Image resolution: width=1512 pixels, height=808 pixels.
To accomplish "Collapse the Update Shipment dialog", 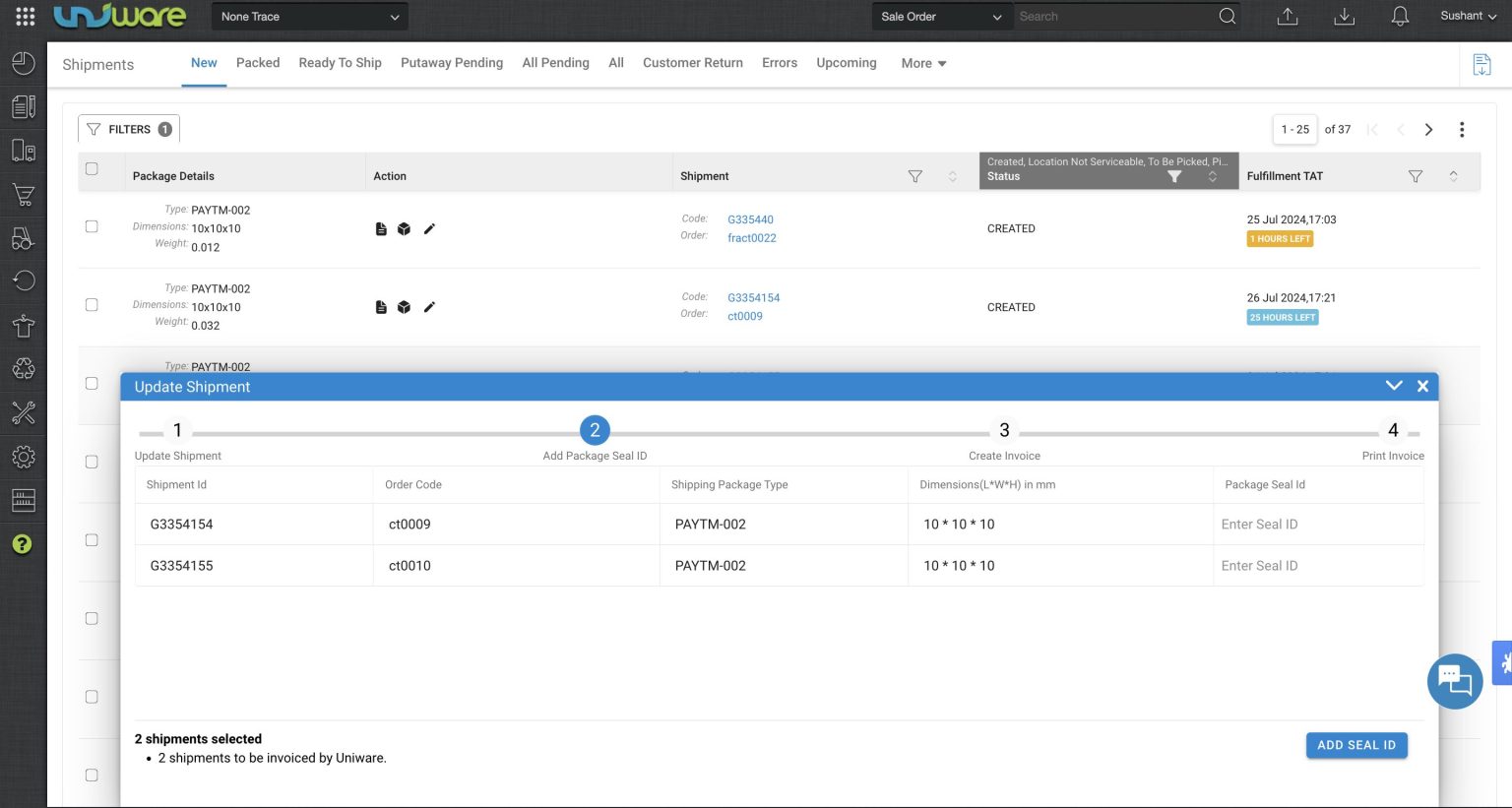I will point(1394,386).
